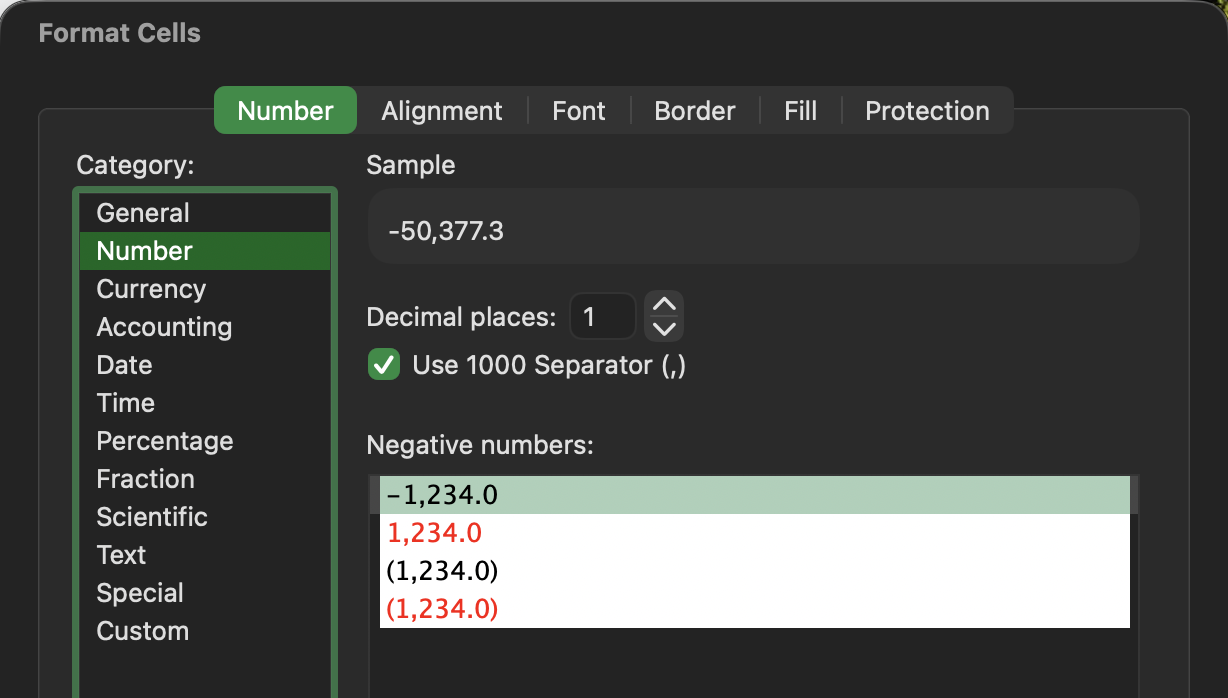
Task: Switch to the Alignment tab
Action: coord(441,111)
